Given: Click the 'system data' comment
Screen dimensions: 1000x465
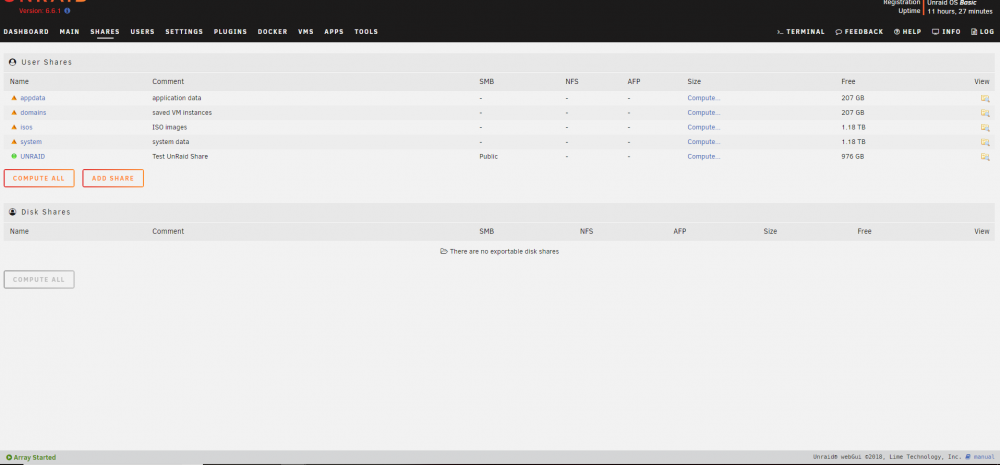Looking at the screenshot, I should click(170, 142).
